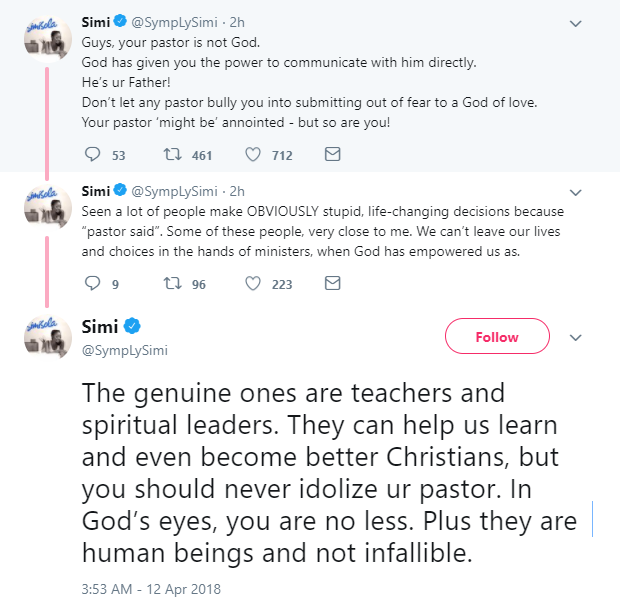Follow the Simi account
The image size is (620, 604).
[497, 337]
